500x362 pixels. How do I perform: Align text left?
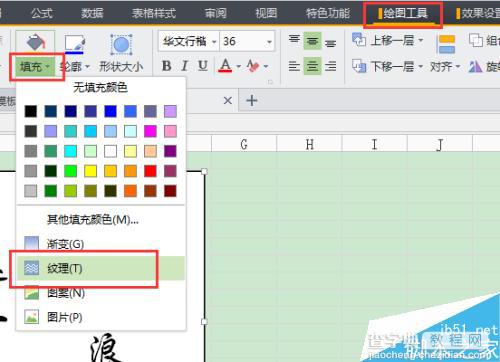[294, 66]
